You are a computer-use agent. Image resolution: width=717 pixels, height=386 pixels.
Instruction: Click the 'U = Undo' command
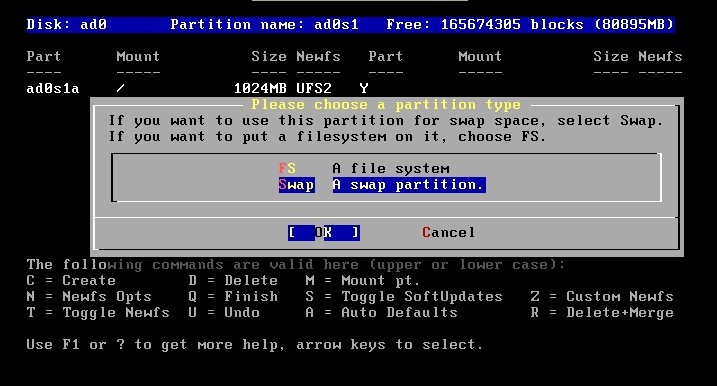pos(224,312)
